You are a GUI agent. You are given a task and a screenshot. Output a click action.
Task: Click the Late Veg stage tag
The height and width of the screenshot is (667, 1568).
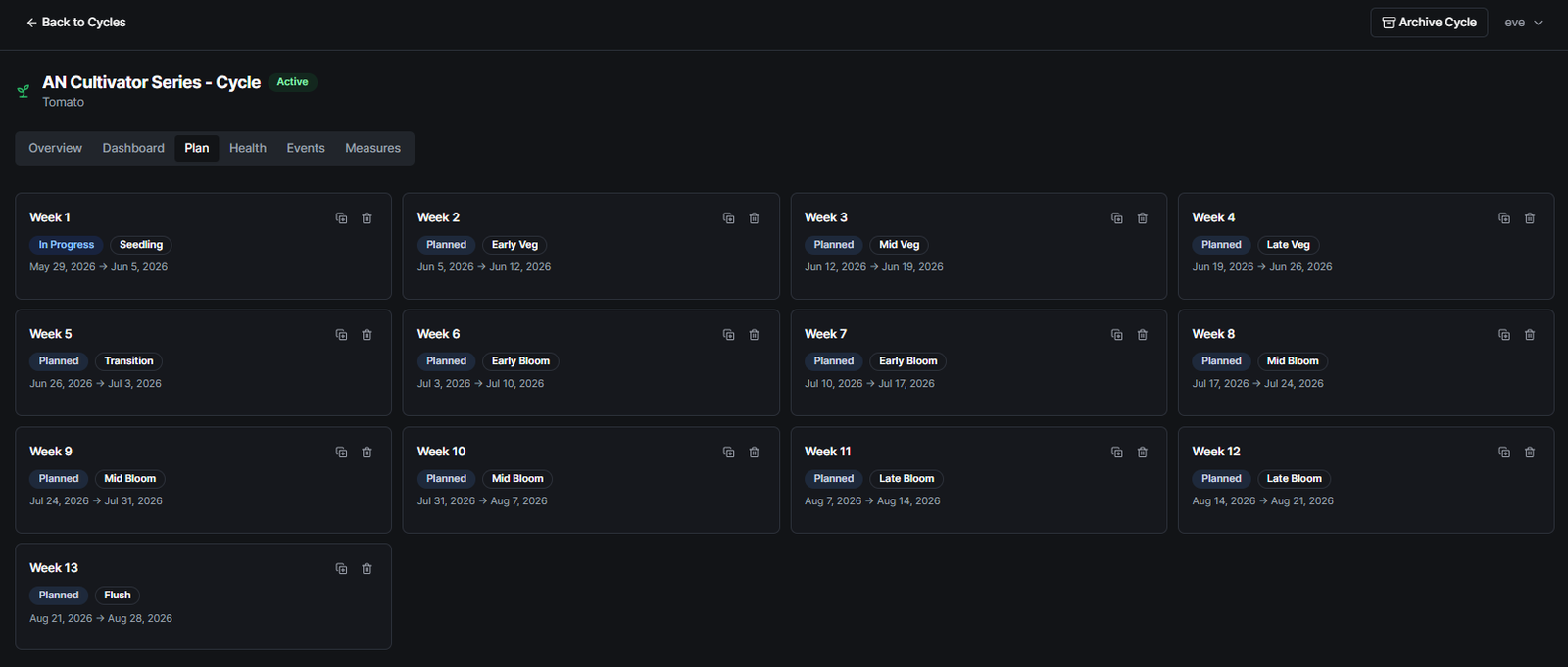[1288, 245]
